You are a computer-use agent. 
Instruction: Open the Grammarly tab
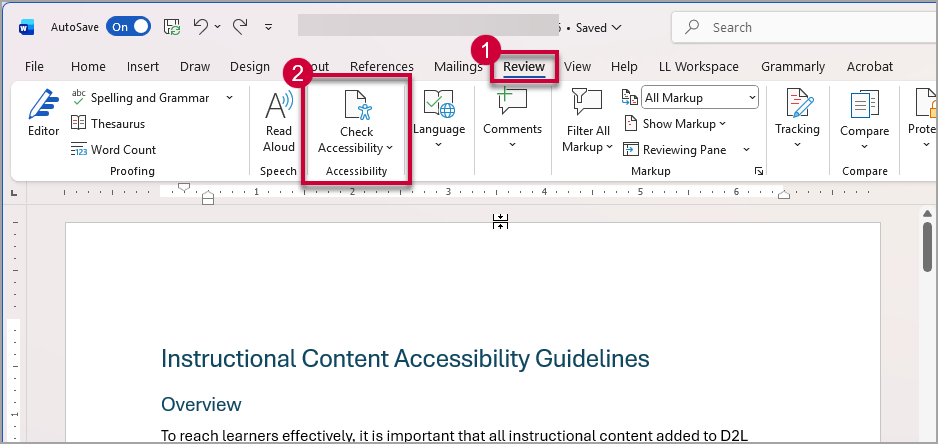click(x=793, y=66)
